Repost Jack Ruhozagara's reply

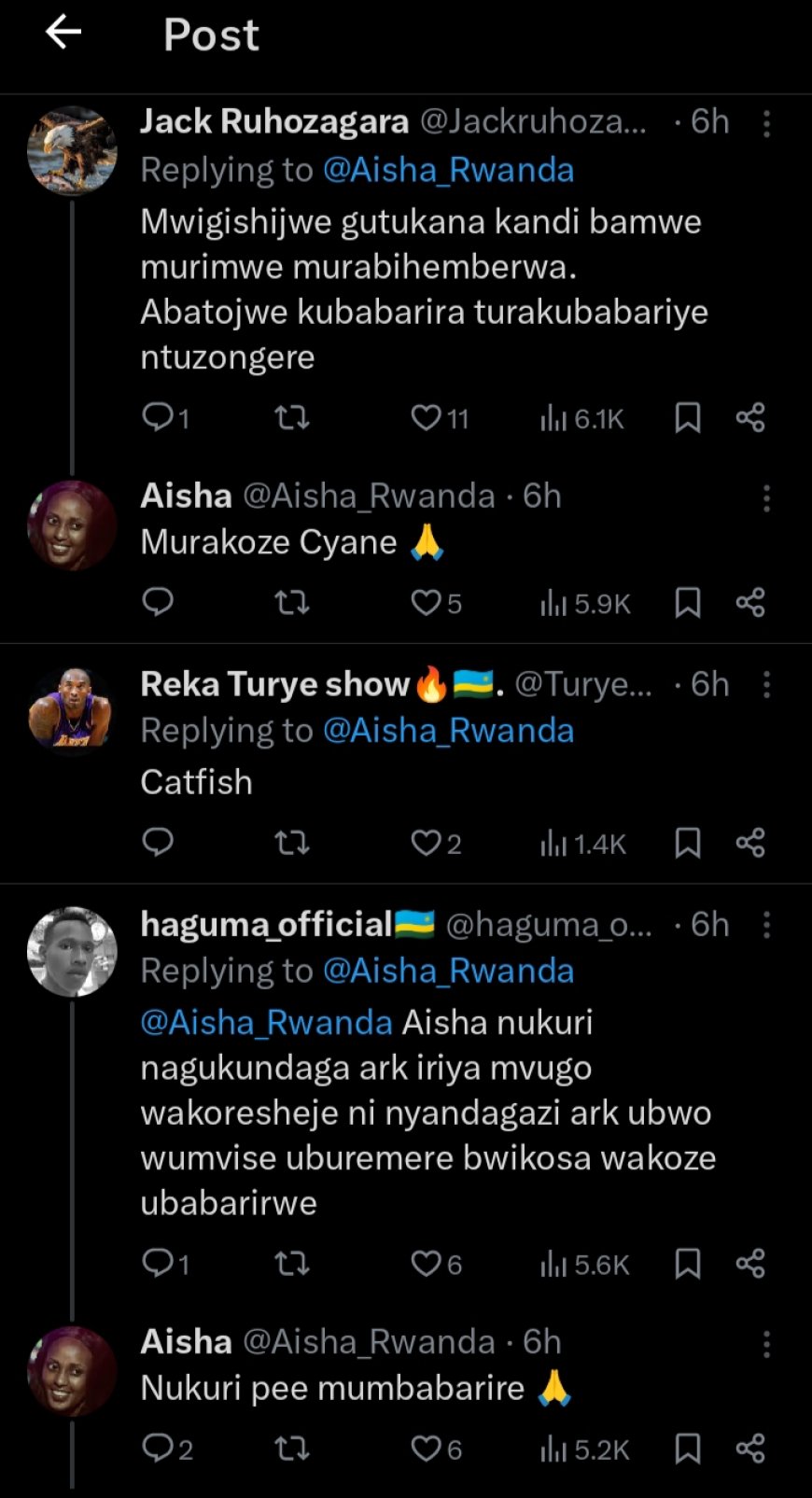(292, 417)
